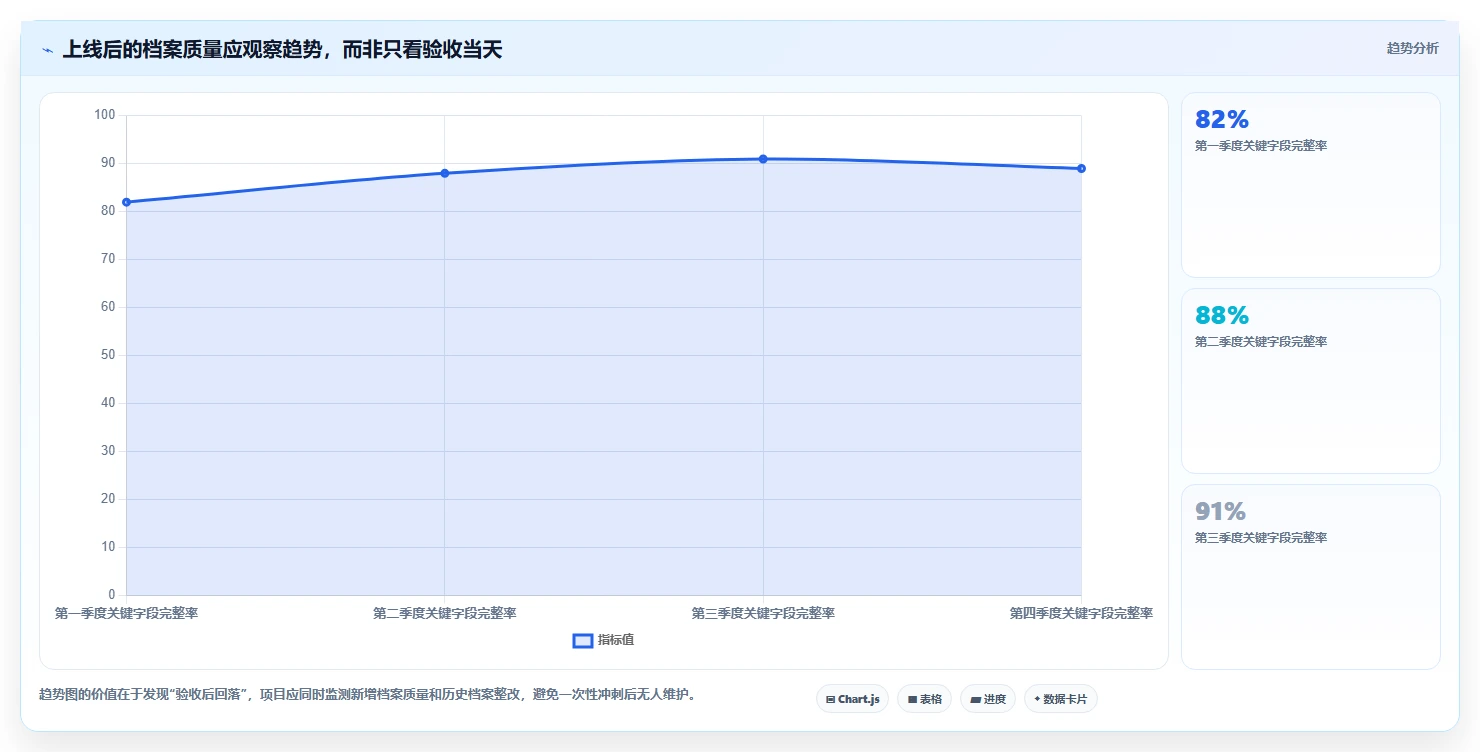
Task: Click the y-axis tick label 90
Action: point(109,163)
